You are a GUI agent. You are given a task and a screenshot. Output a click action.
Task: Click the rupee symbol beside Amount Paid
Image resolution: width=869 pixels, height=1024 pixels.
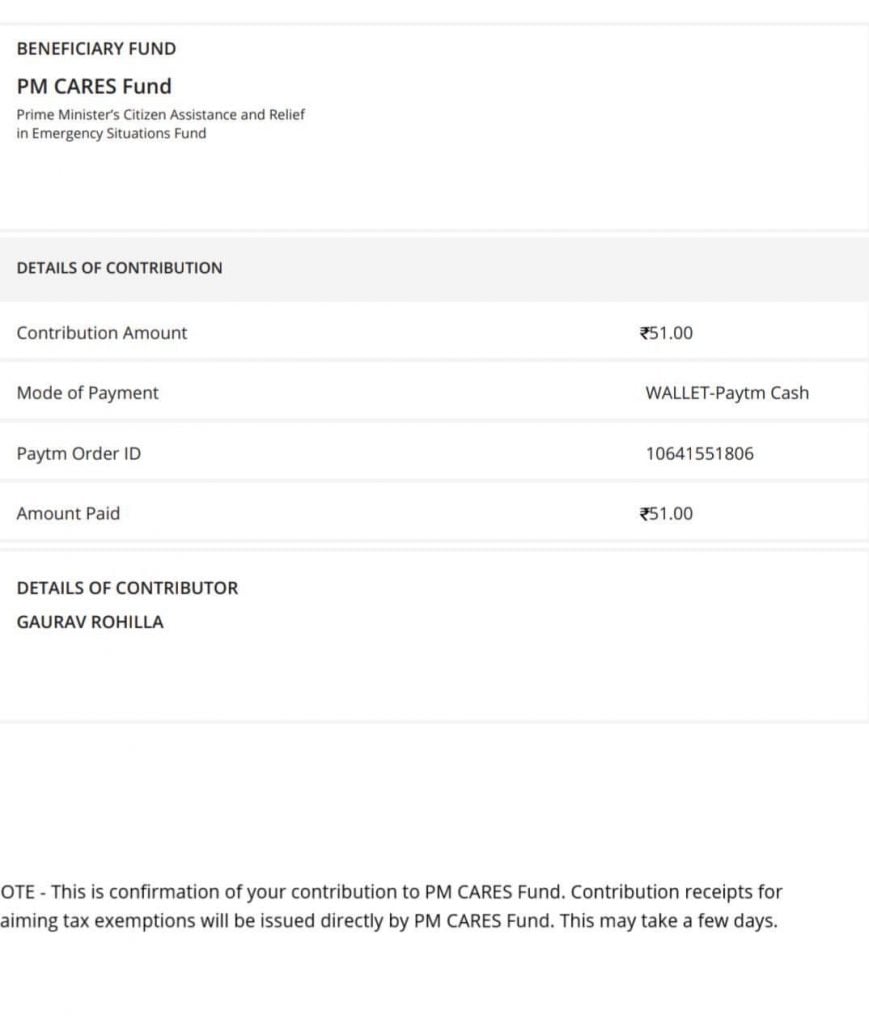644,514
